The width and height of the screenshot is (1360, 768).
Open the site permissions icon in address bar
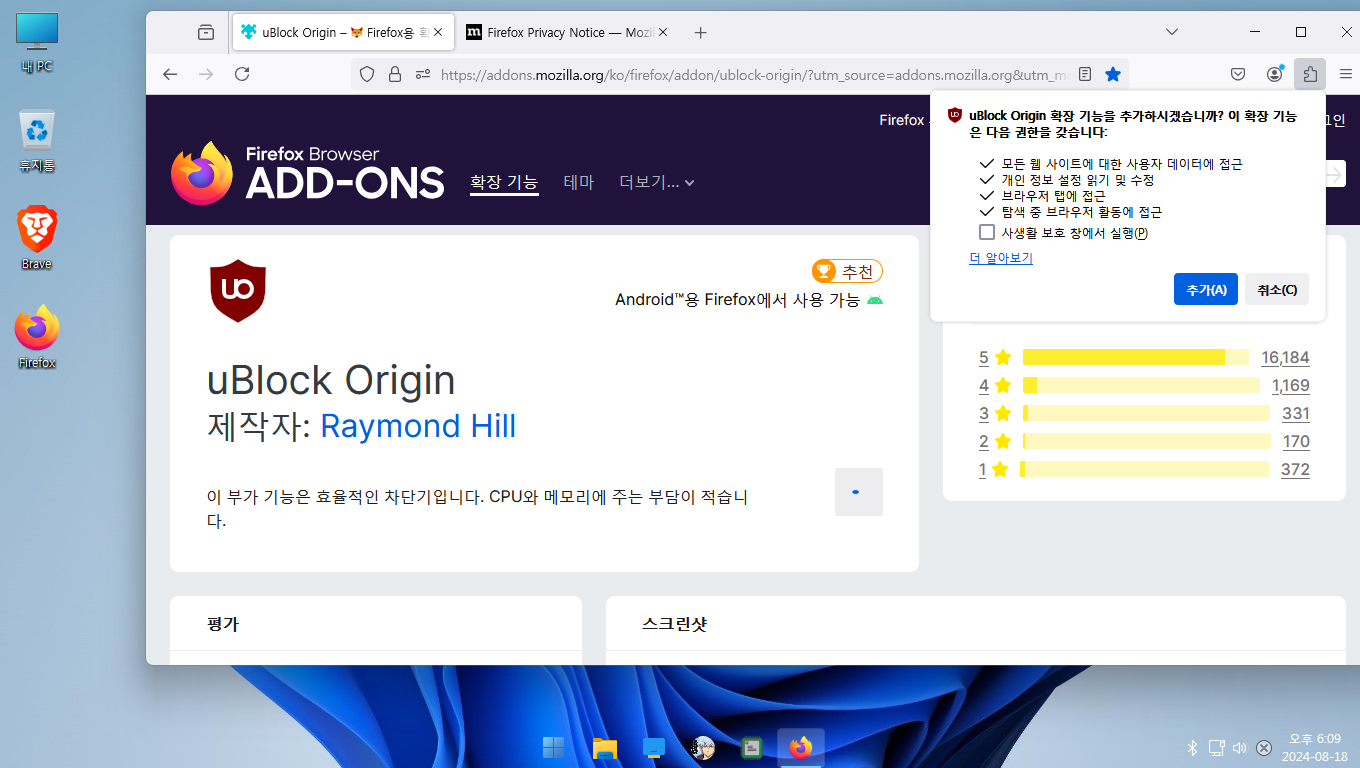tap(423, 74)
